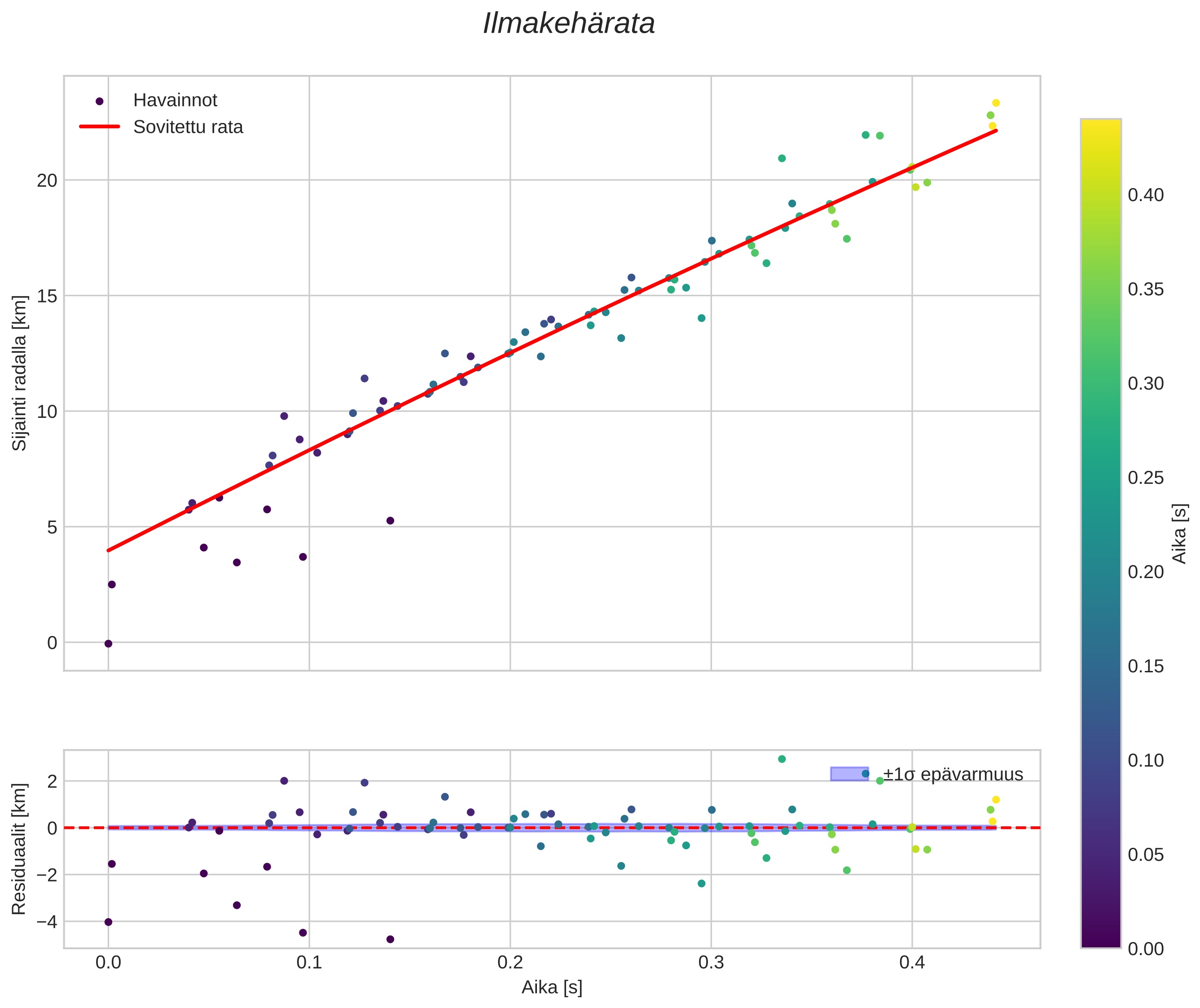The image size is (1200, 1008).
Task: Click the Havainnot legend marker dot
Action: pos(100,101)
